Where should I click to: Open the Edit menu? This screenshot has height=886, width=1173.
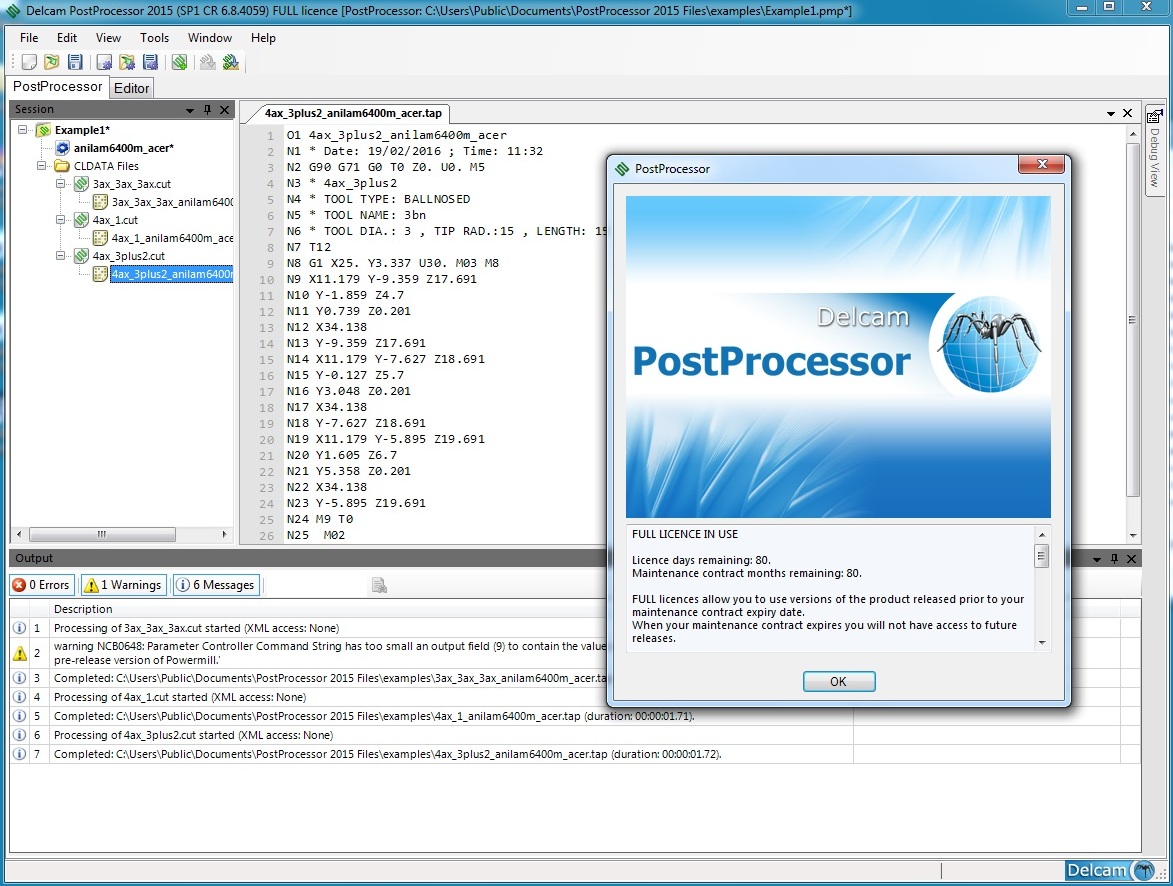tap(67, 37)
